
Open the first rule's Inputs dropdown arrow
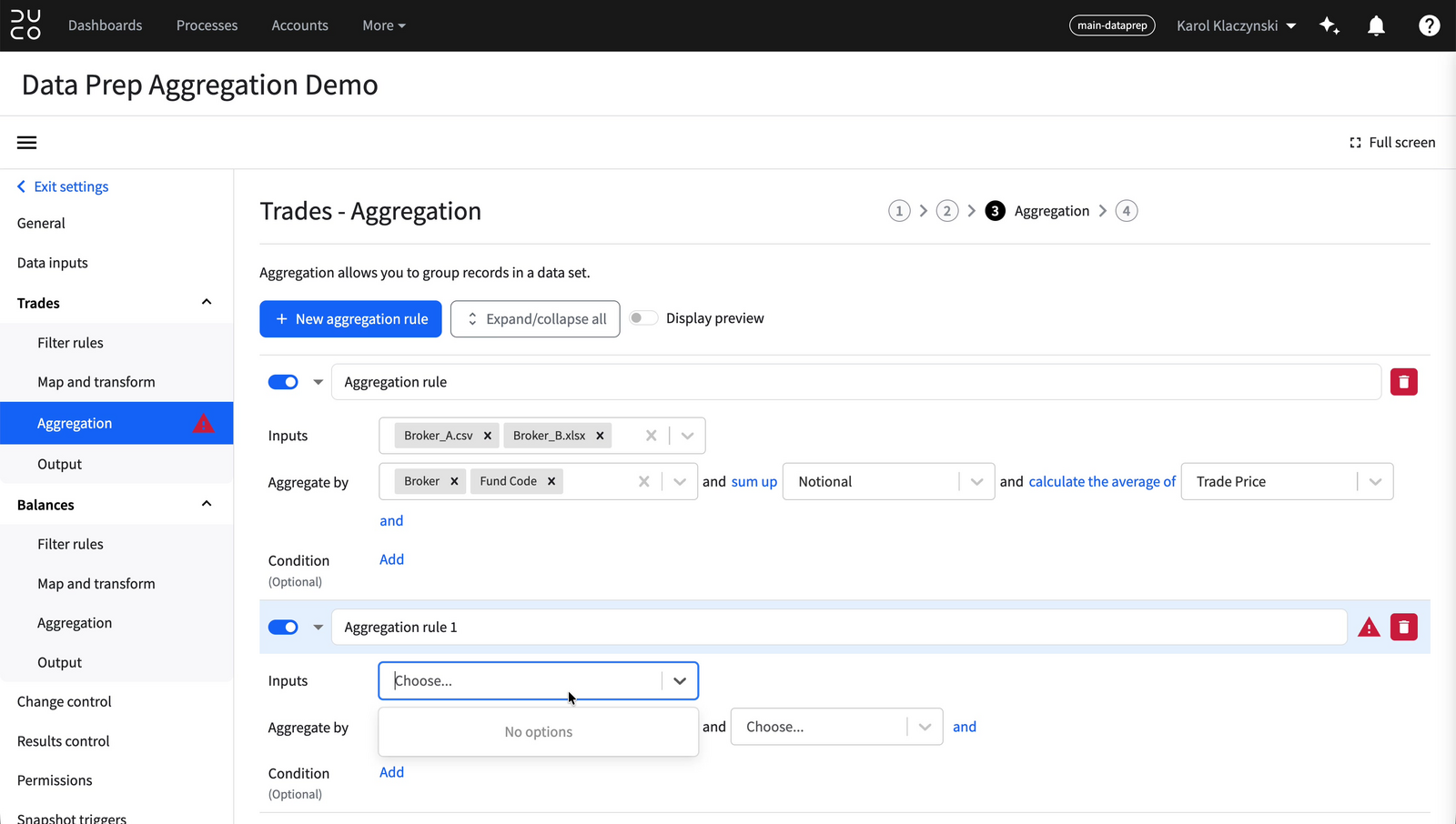coord(687,436)
